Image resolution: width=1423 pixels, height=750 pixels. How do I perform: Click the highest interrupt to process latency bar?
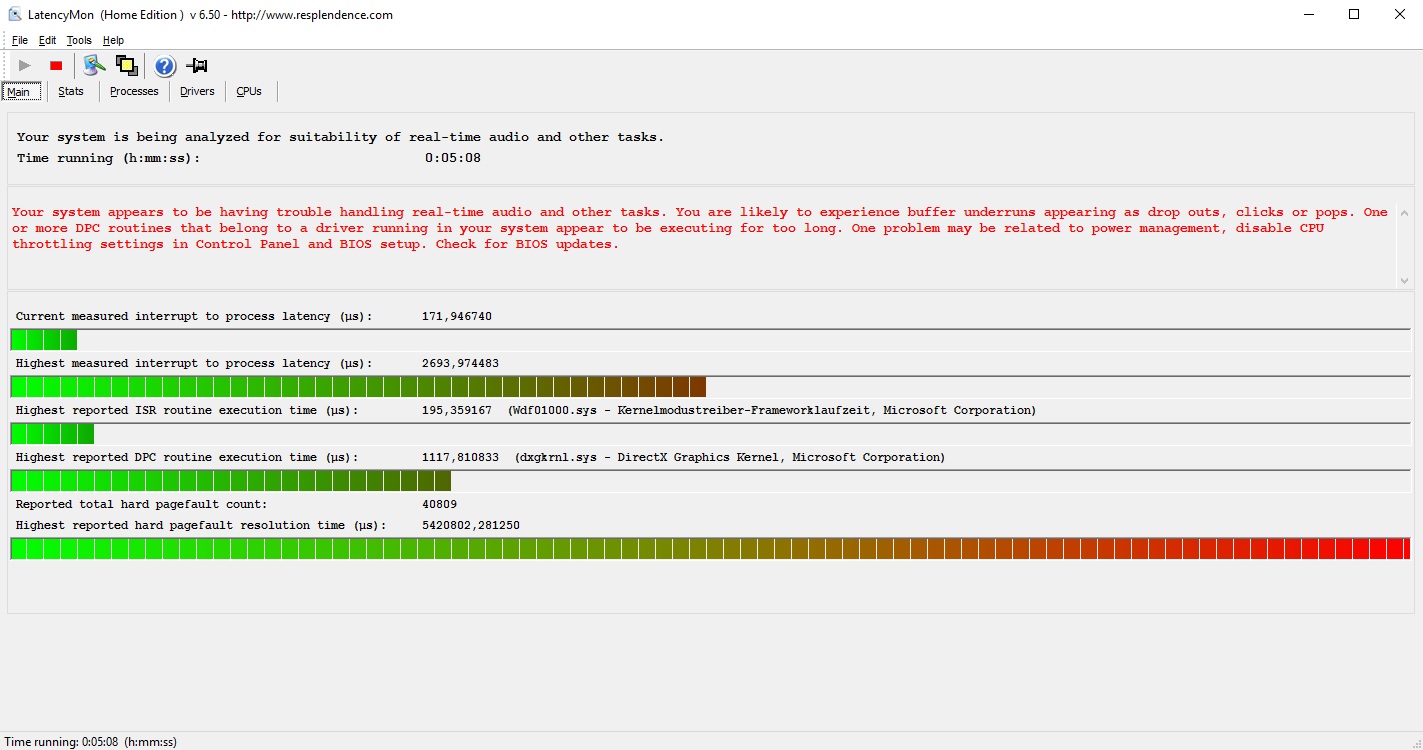coord(711,387)
